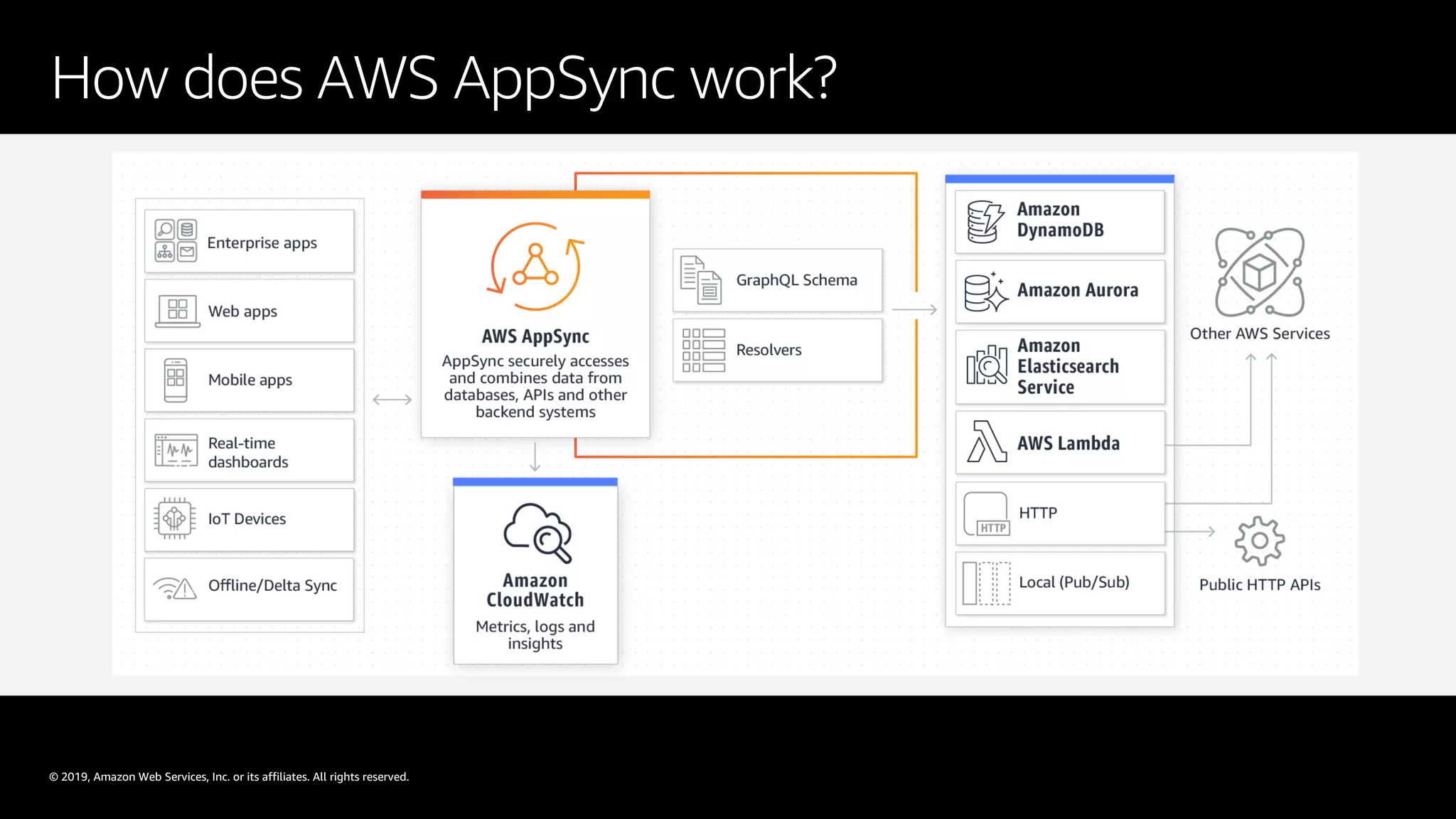The width and height of the screenshot is (1456, 819).
Task: Click the Amazon CloudWatch heading text
Action: pyautogui.click(x=535, y=590)
